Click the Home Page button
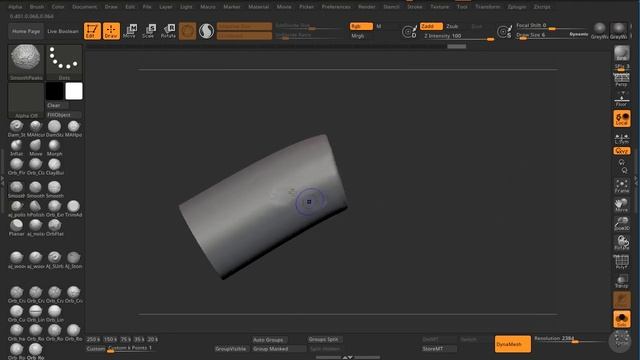The width and height of the screenshot is (640, 360). 26,31
